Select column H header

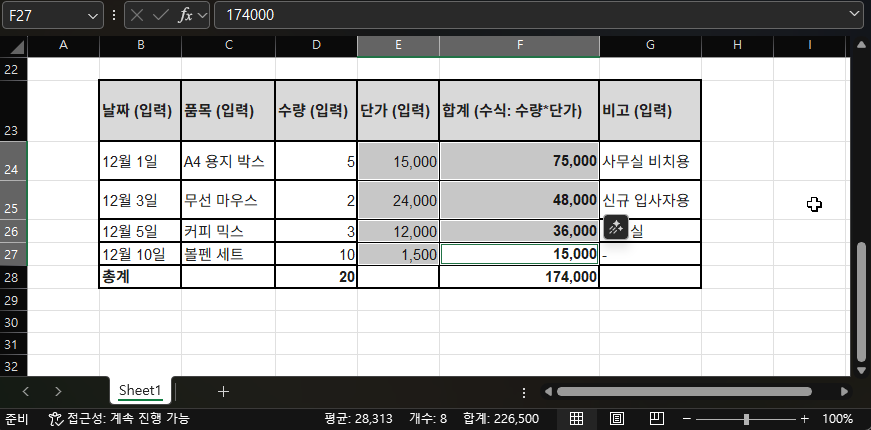click(x=737, y=46)
